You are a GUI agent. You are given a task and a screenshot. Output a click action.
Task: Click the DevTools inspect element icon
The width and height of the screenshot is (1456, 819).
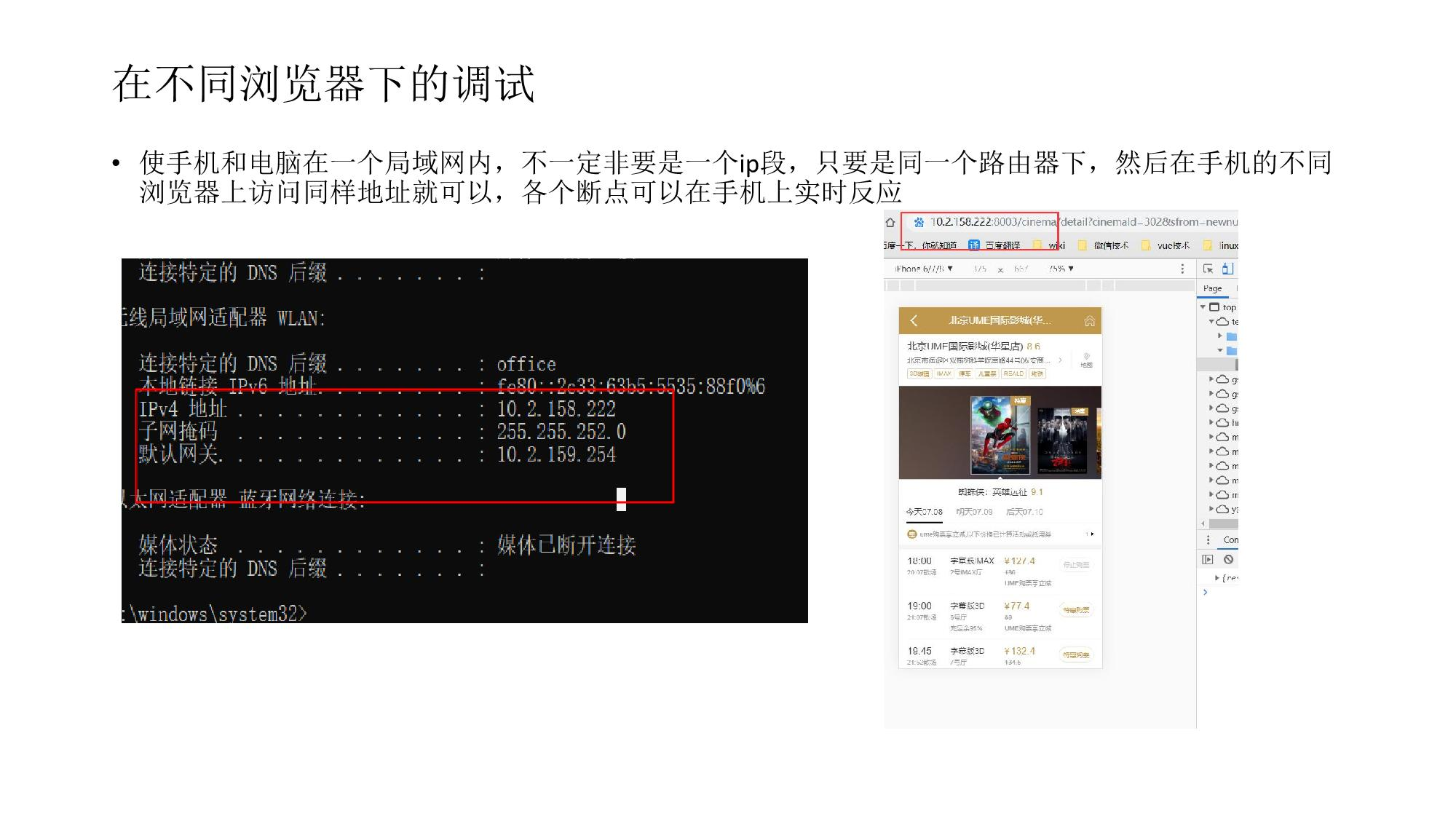click(1208, 269)
